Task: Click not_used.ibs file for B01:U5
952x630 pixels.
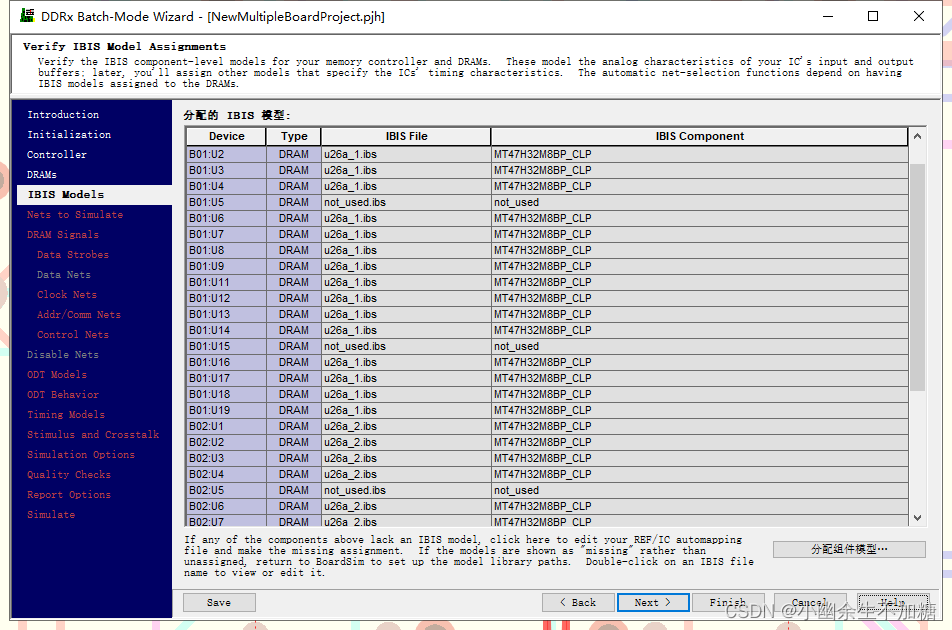Action: tap(406, 202)
